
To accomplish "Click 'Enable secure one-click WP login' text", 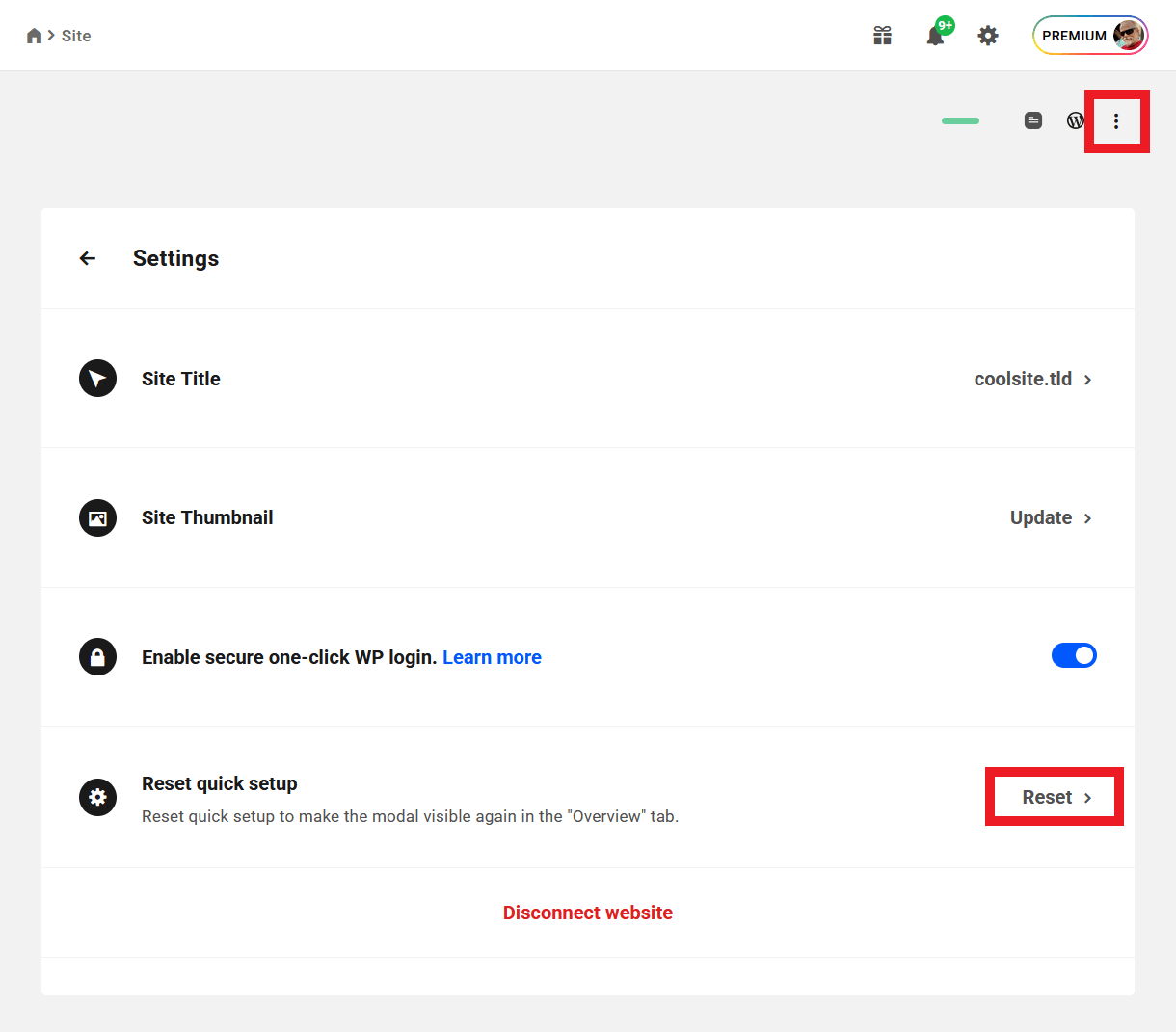I will pos(289,657).
